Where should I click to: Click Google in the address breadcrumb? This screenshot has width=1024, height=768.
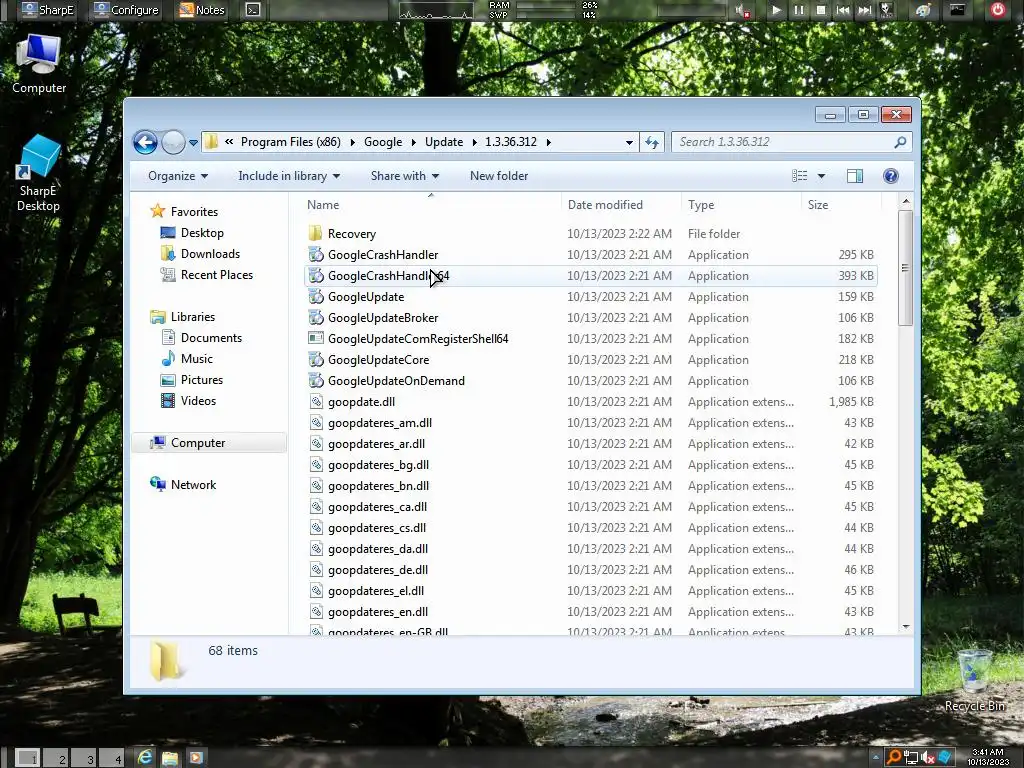(x=383, y=142)
